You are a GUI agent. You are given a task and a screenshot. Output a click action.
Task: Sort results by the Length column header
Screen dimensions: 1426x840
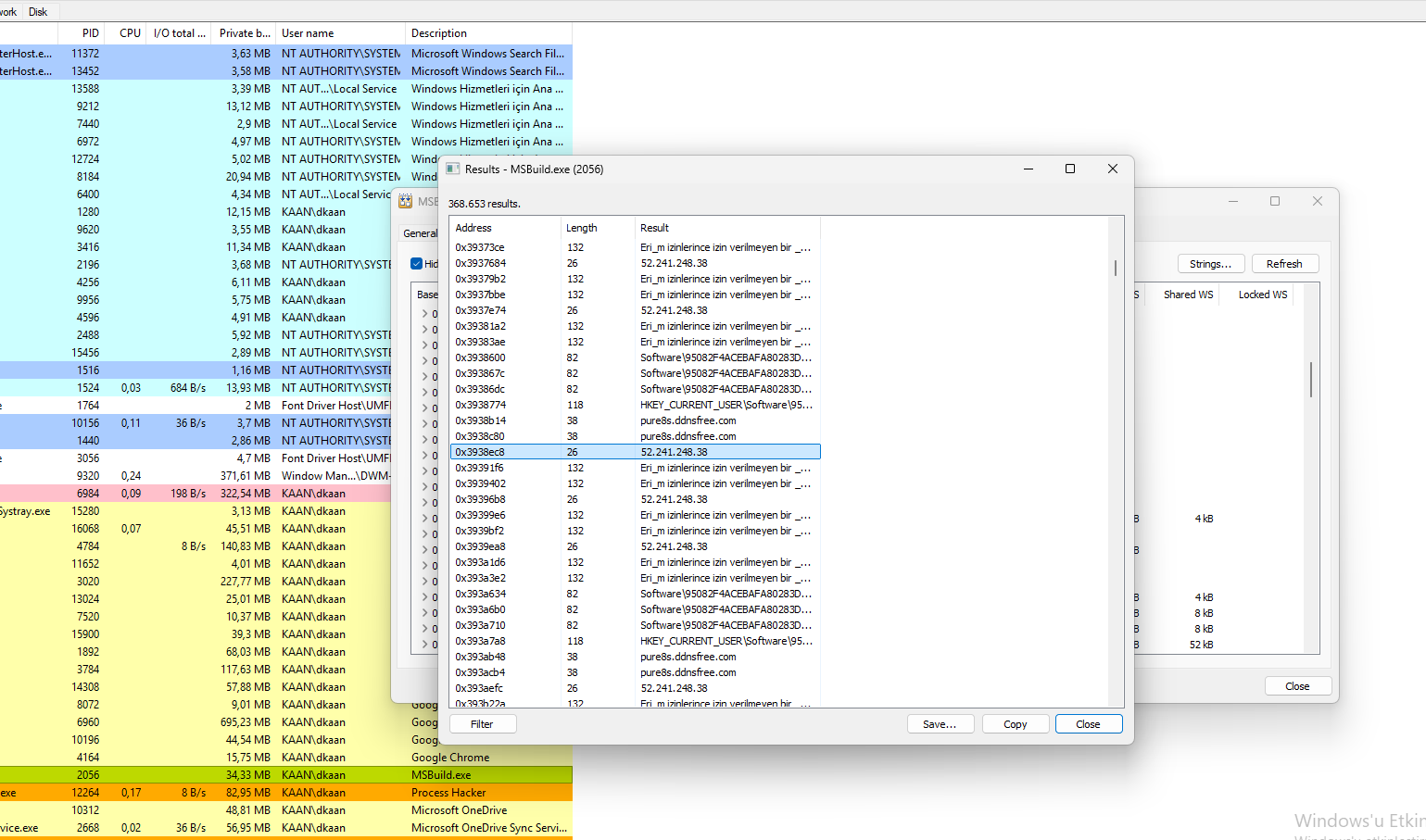pyautogui.click(x=598, y=228)
